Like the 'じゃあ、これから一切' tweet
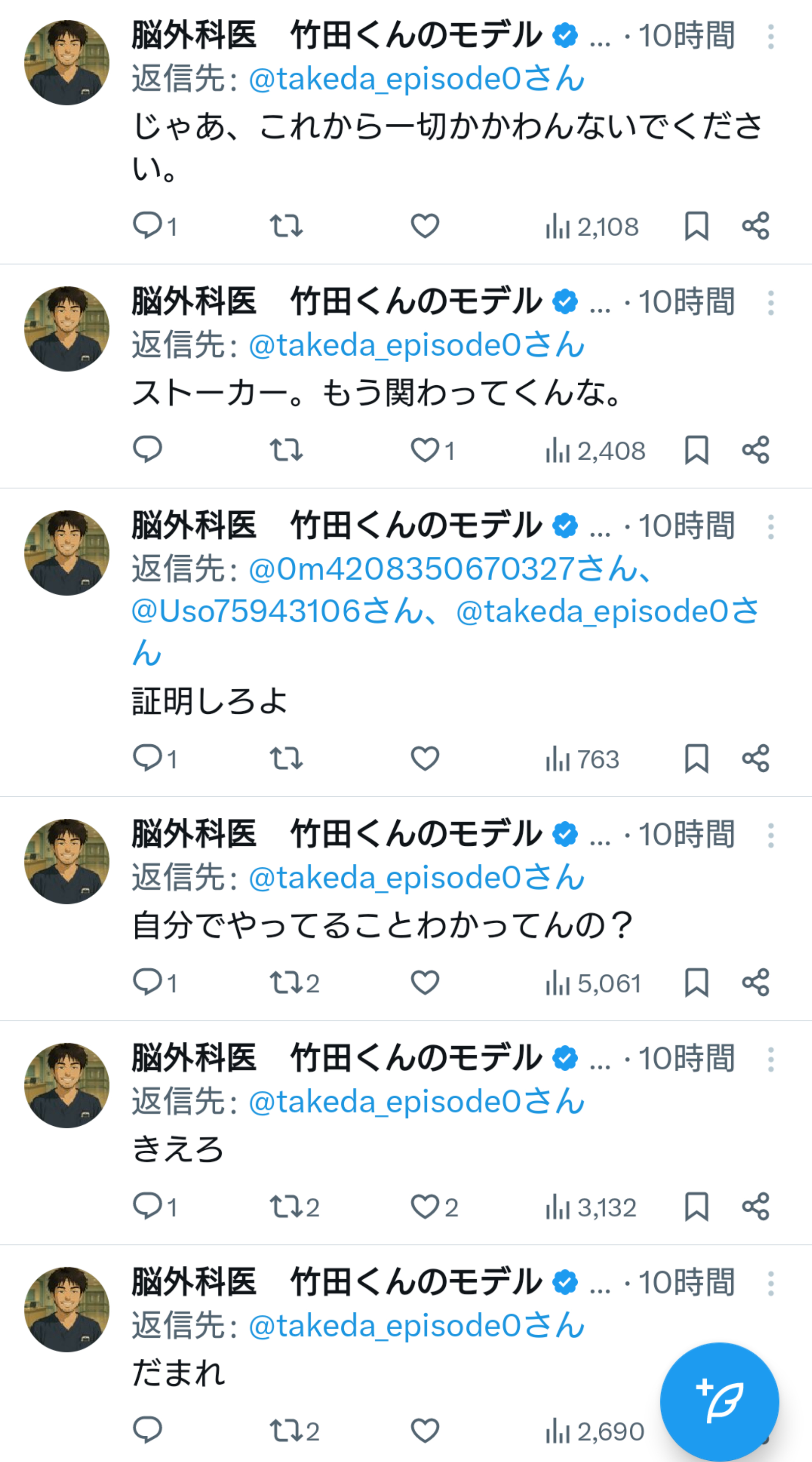The width and height of the screenshot is (812, 1462). pos(425,226)
